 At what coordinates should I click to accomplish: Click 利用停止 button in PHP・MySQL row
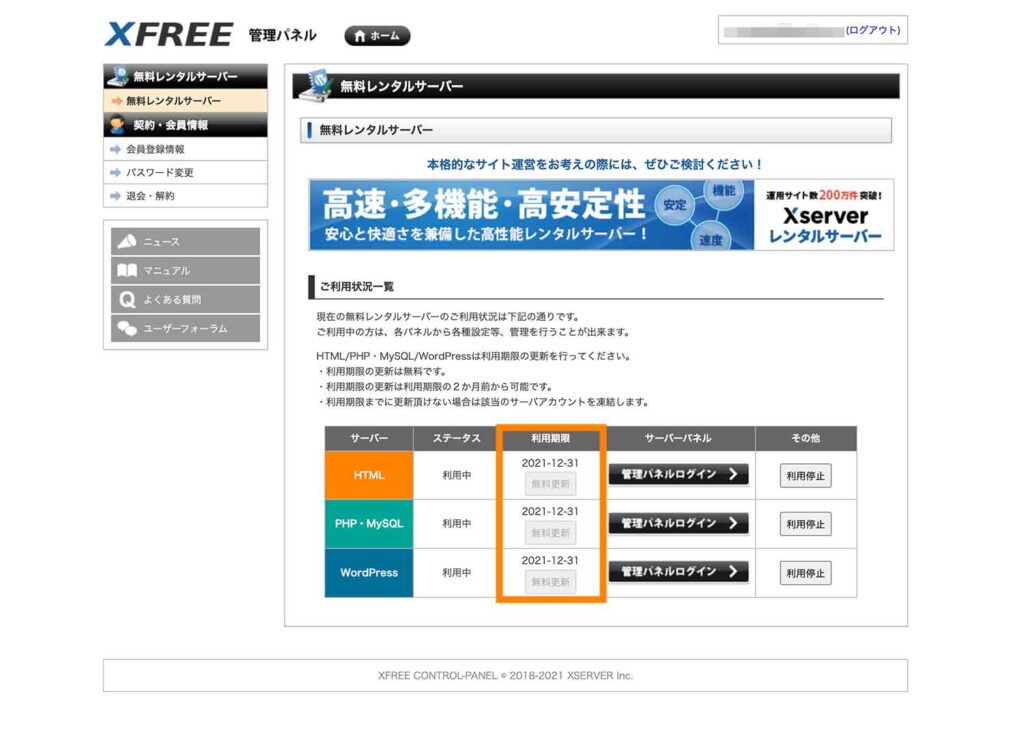pyautogui.click(x=805, y=524)
